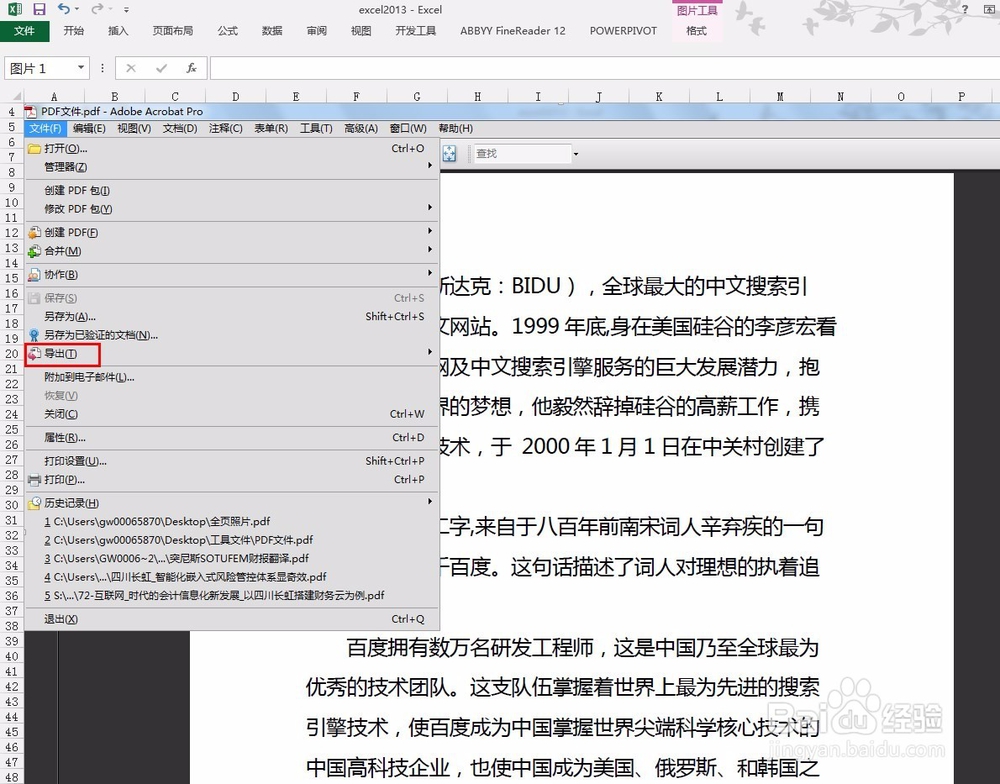Click the Redo arrow icon

coord(97,9)
